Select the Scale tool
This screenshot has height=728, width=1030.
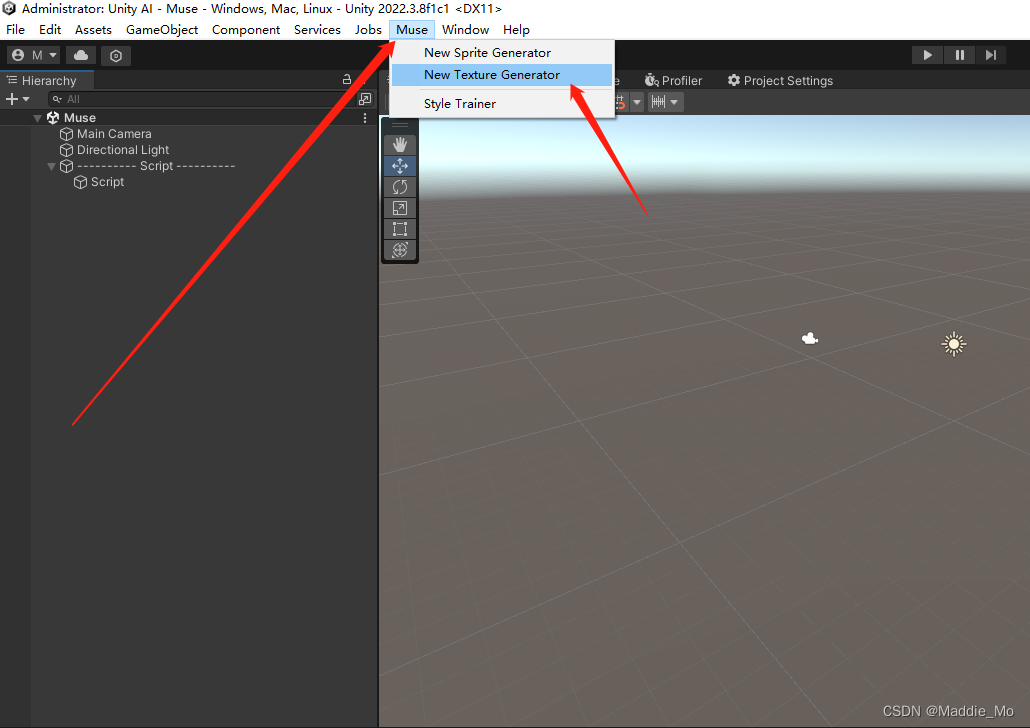(399, 208)
